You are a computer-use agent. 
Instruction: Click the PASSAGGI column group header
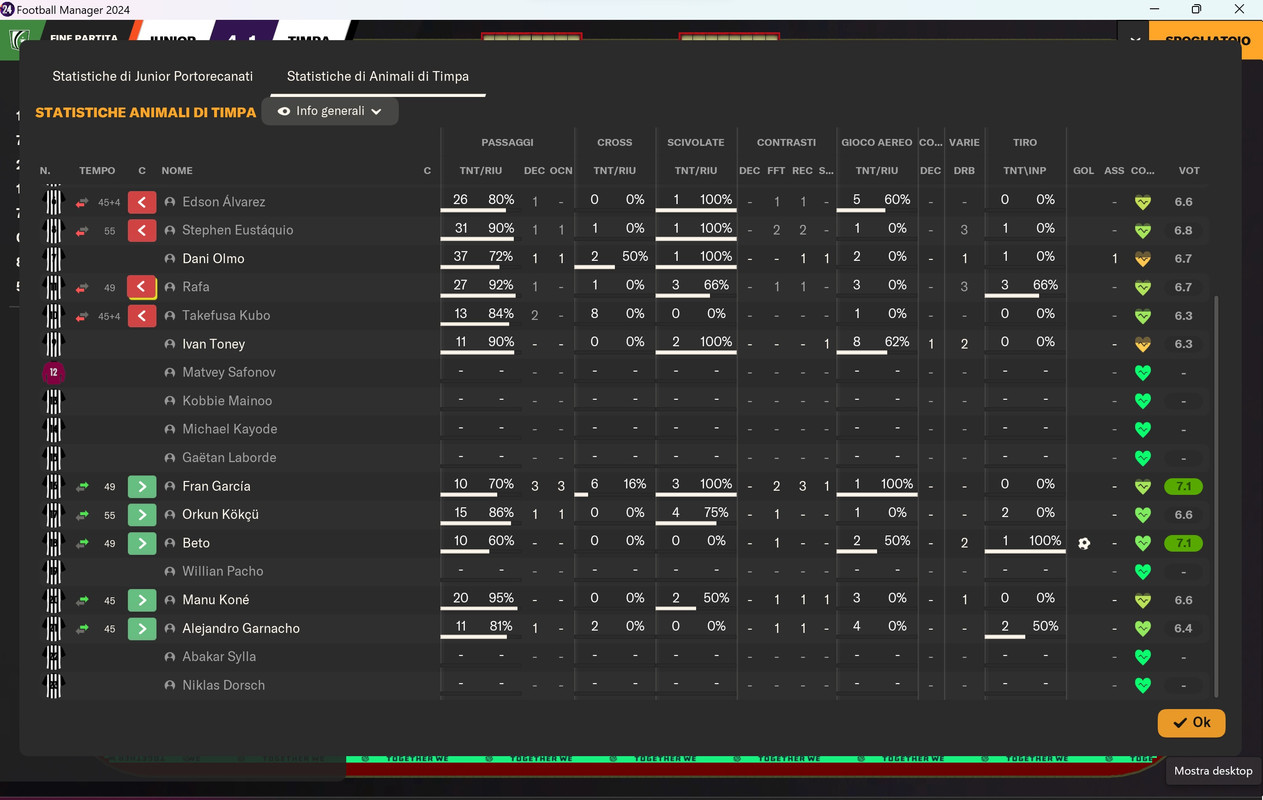click(507, 143)
